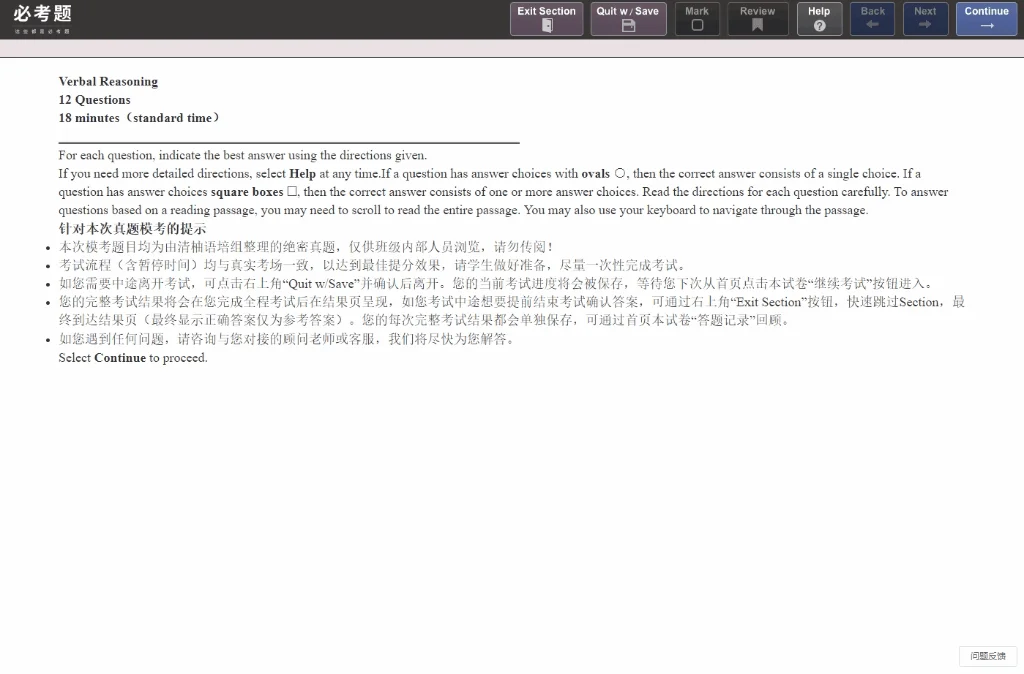This screenshot has width=1024, height=674.
Task: Click the bold word Help in directions
Action: pos(302,174)
